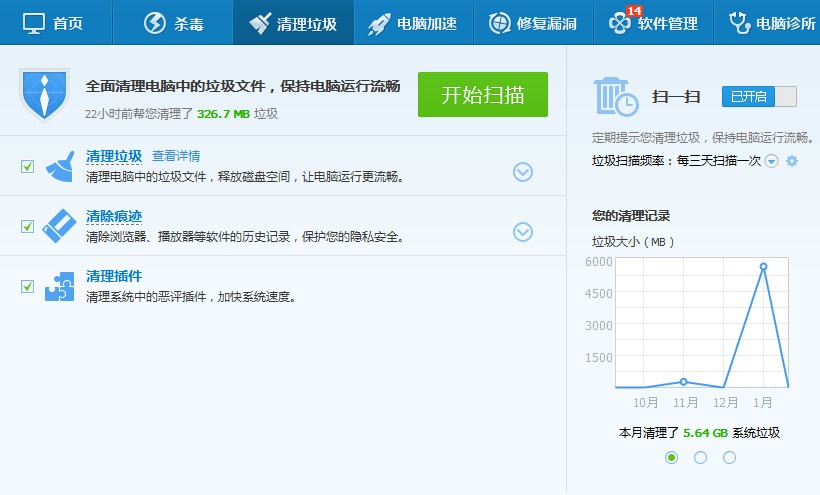Select the 清理垃圾 tab in top bar
The height and width of the screenshot is (495, 820).
click(x=293, y=22)
